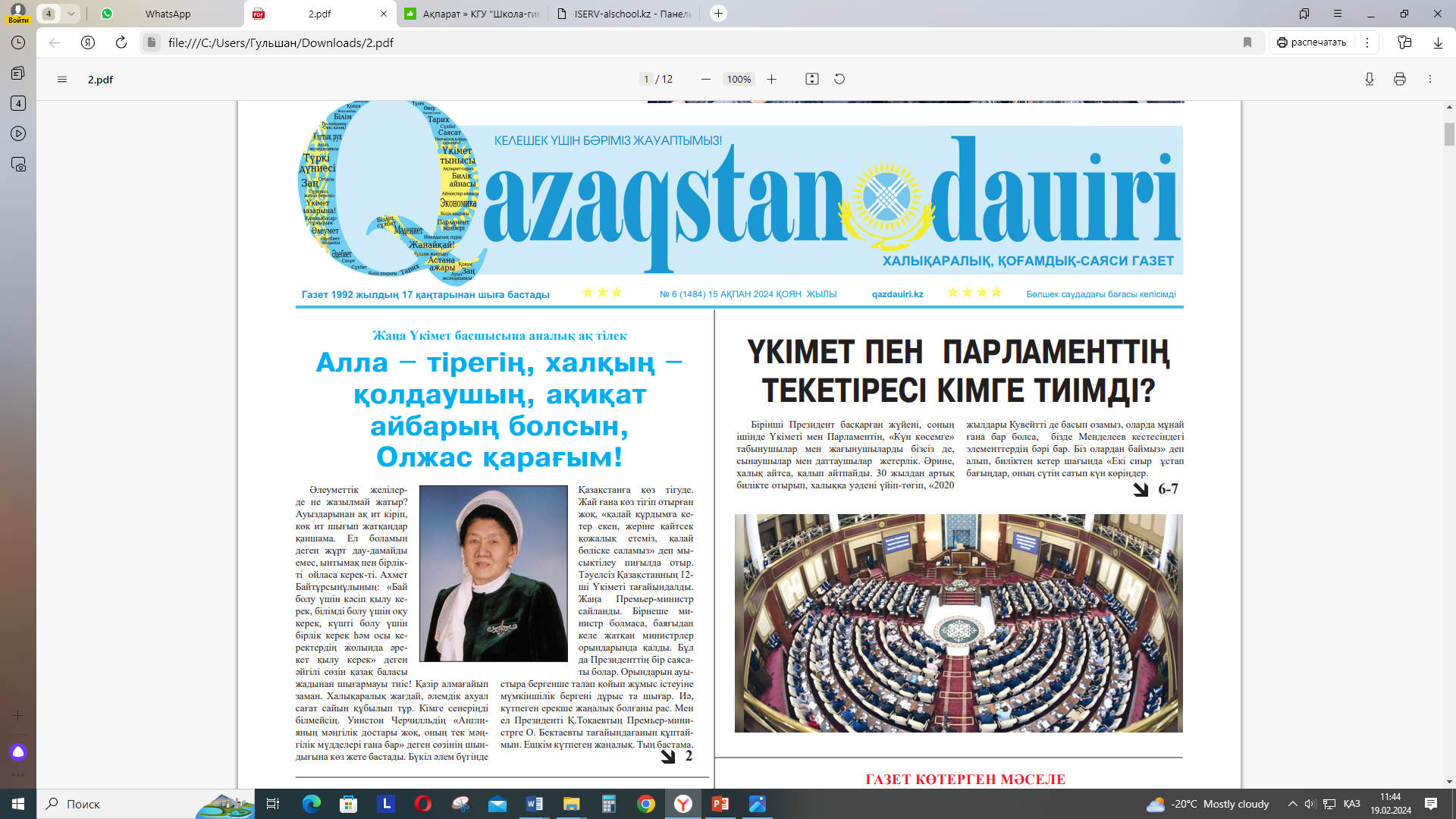Click ГАЗЕТ КӨТЕРГЕН МӘСЕЛЕ heading
1456x819 pixels.
tap(965, 780)
